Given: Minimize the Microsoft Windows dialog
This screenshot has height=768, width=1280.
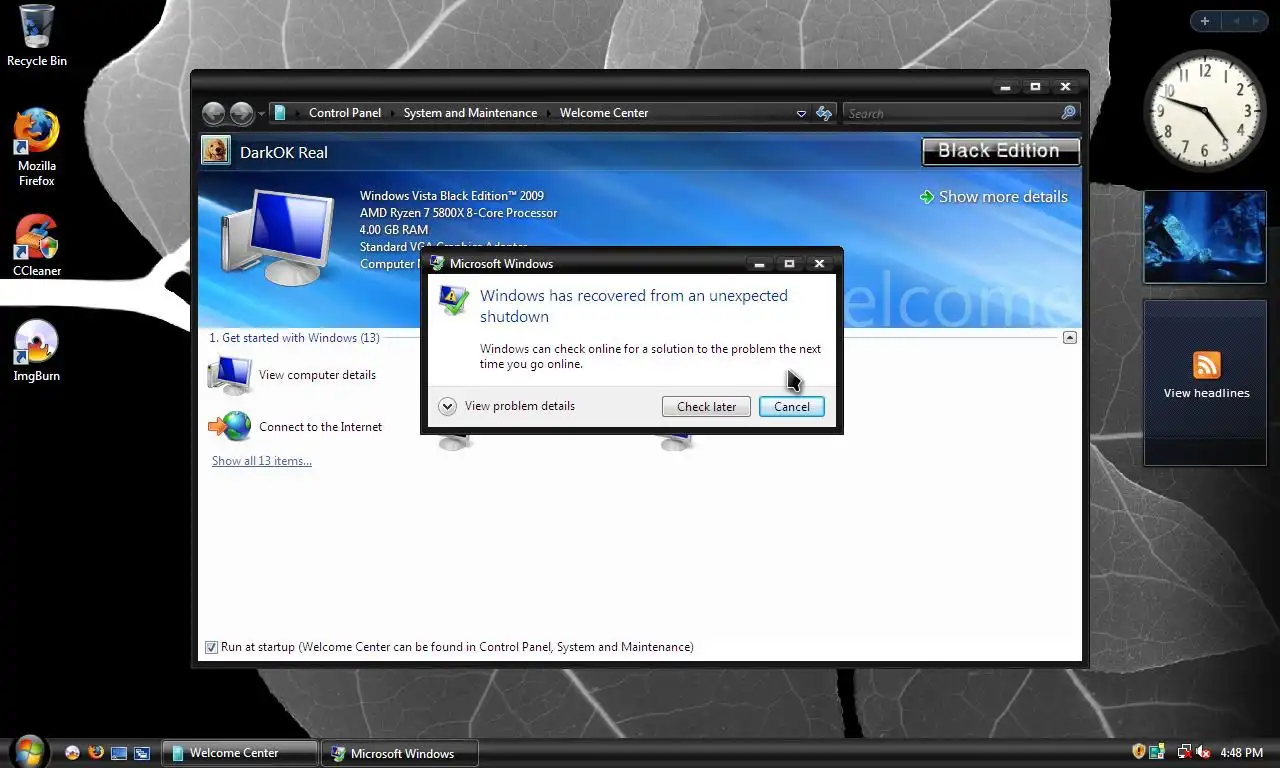Looking at the screenshot, I should click(x=759, y=264).
